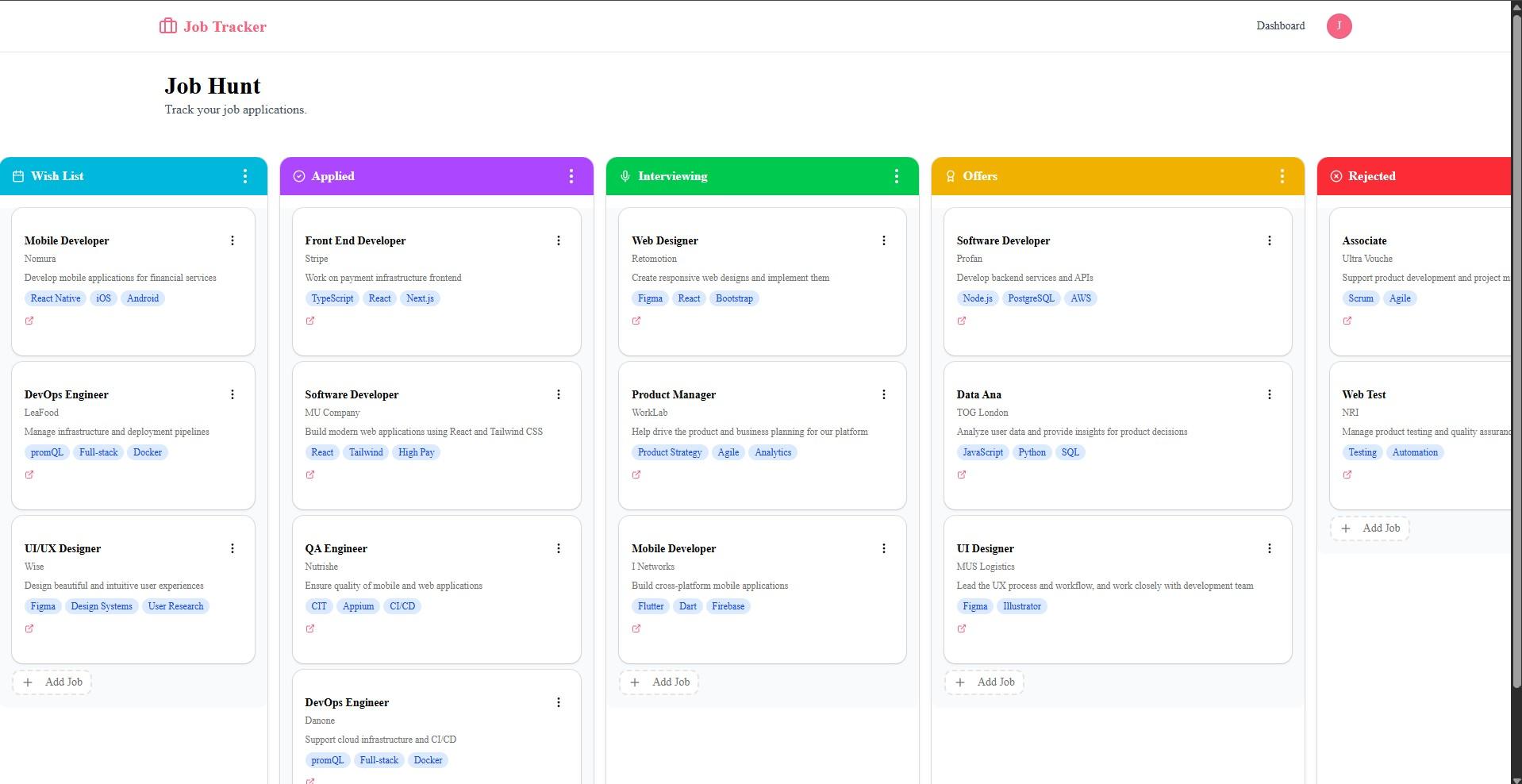The width and height of the screenshot is (1522, 784).
Task: Click the PostgreSQL tag on Profan card
Action: [x=1031, y=298]
